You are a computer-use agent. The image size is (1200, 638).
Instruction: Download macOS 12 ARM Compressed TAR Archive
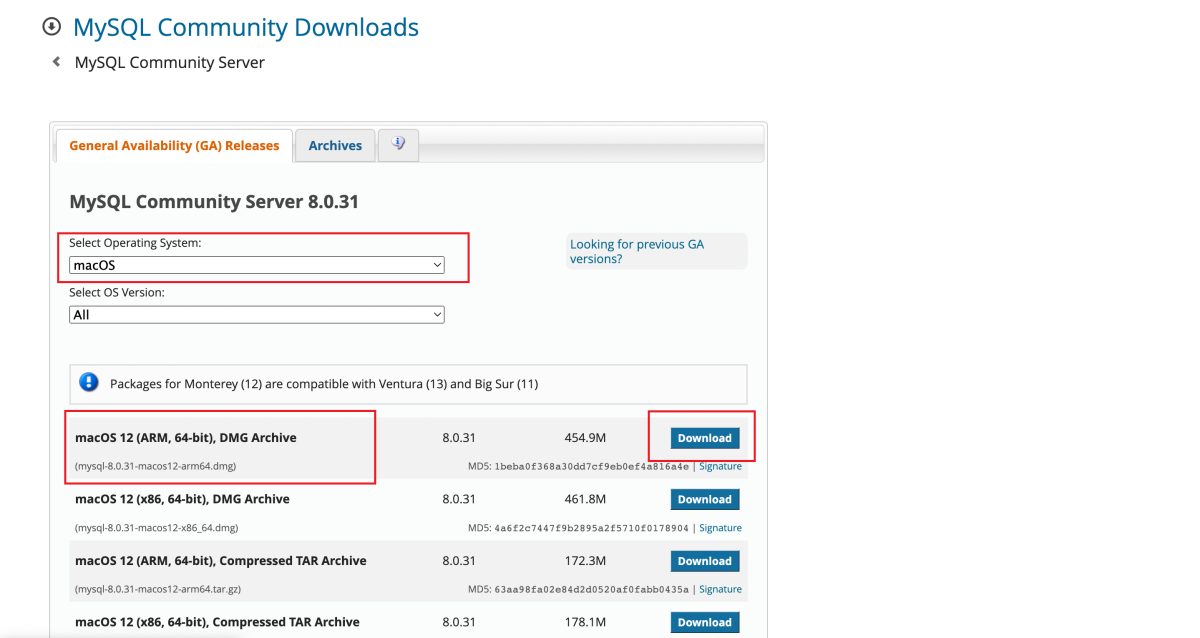click(x=705, y=561)
